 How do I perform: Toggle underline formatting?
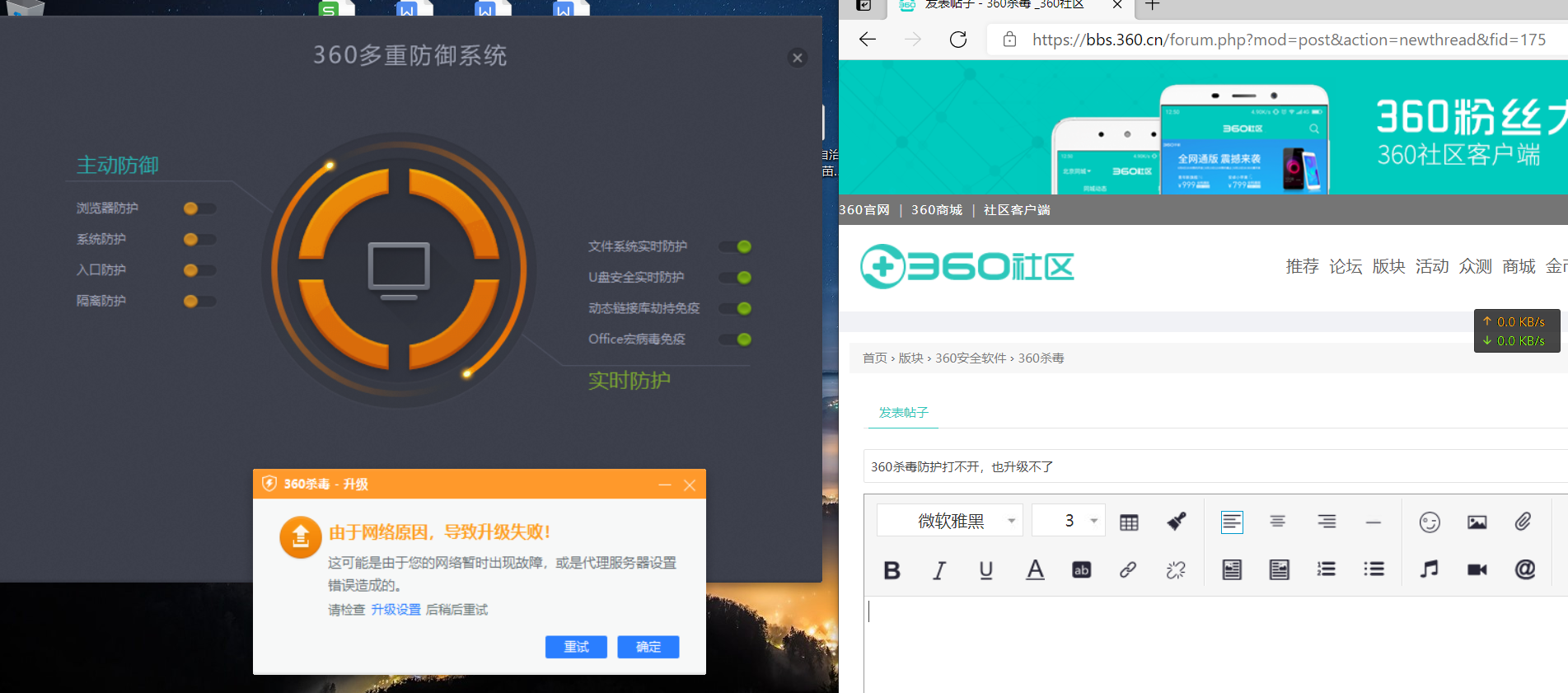coord(986,569)
